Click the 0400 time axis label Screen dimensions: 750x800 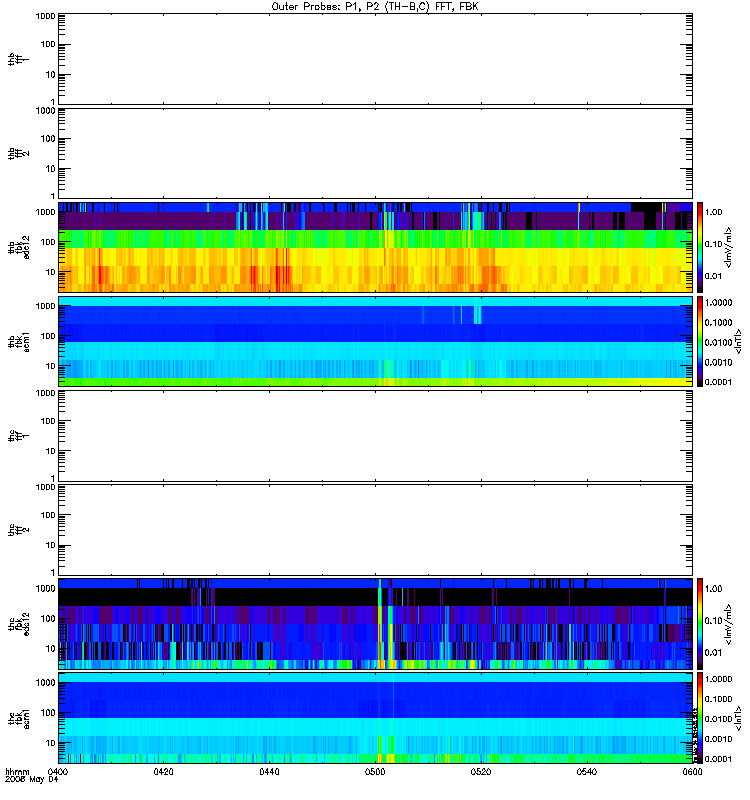(57, 771)
